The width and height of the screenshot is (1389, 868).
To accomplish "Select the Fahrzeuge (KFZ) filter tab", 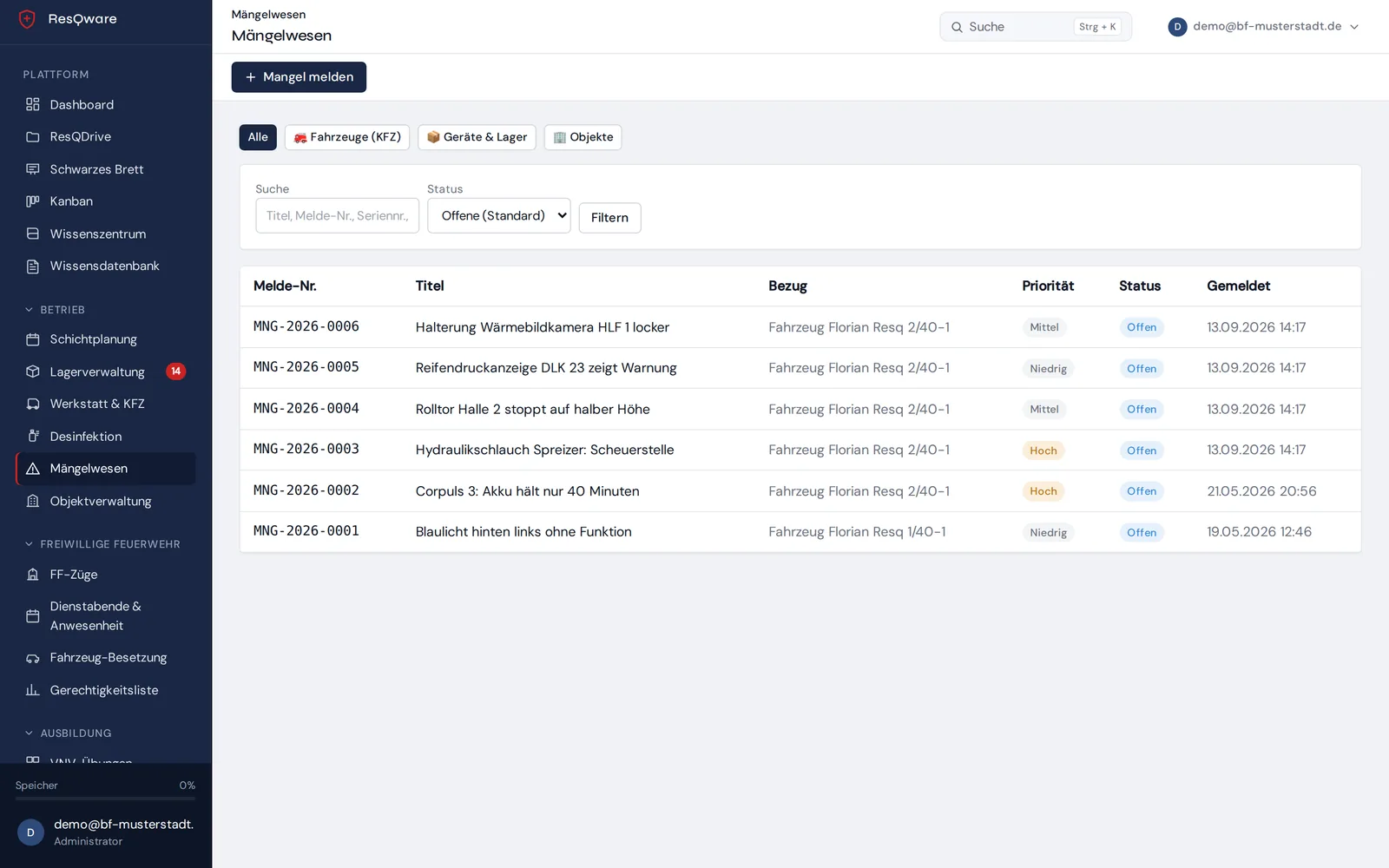I will pyautogui.click(x=347, y=137).
